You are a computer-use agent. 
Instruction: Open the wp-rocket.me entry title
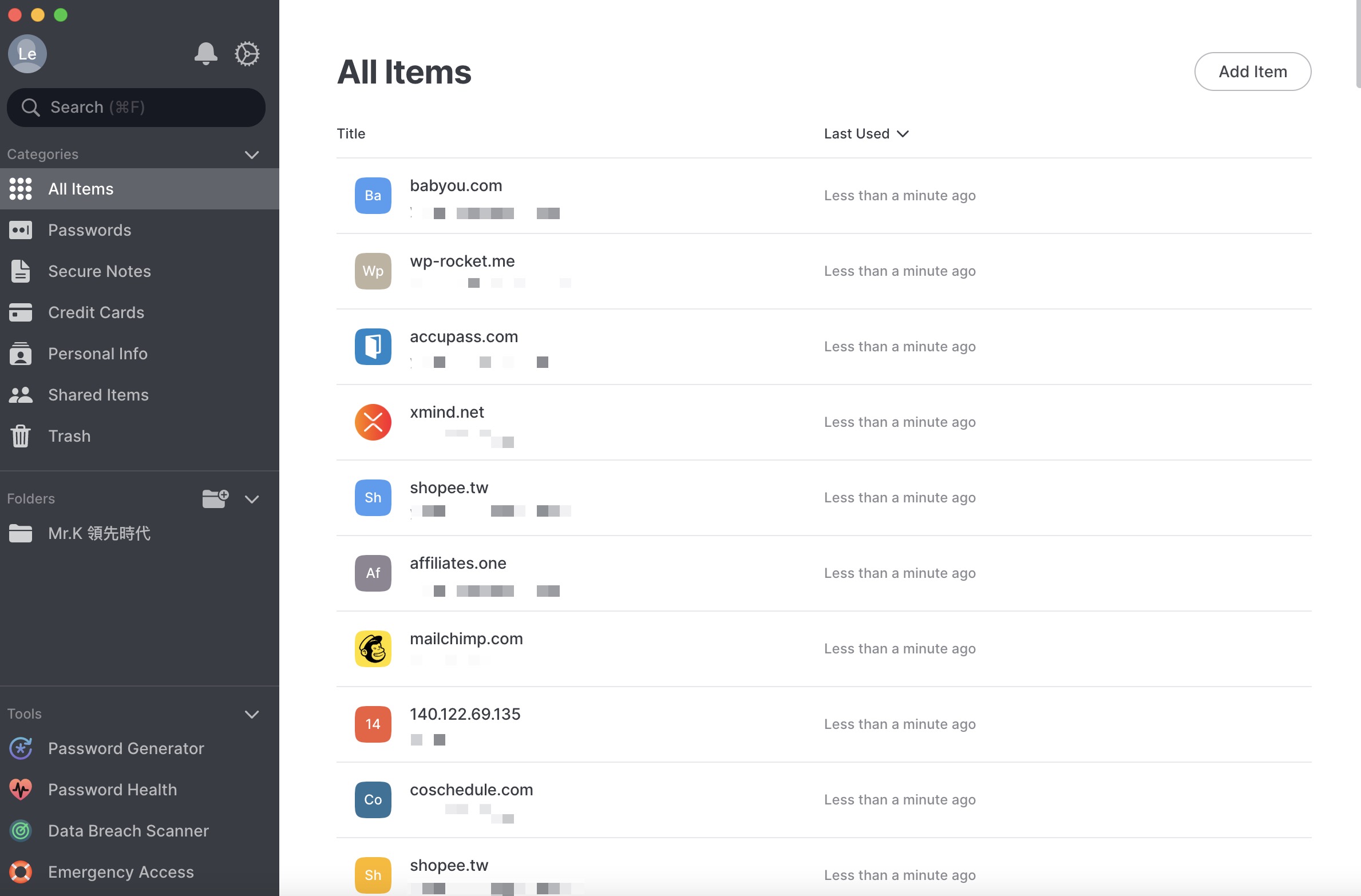462,261
